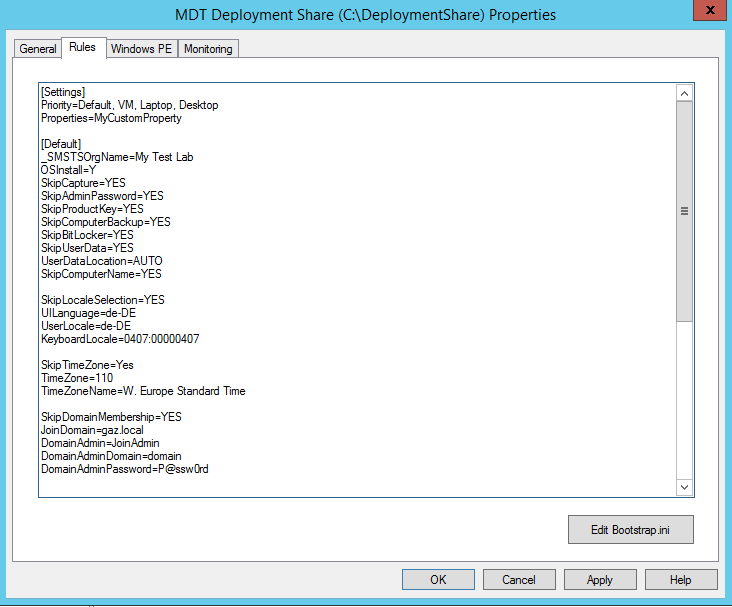Open the Windows PE tab
The width and height of the screenshot is (732, 607).
pyautogui.click(x=141, y=49)
